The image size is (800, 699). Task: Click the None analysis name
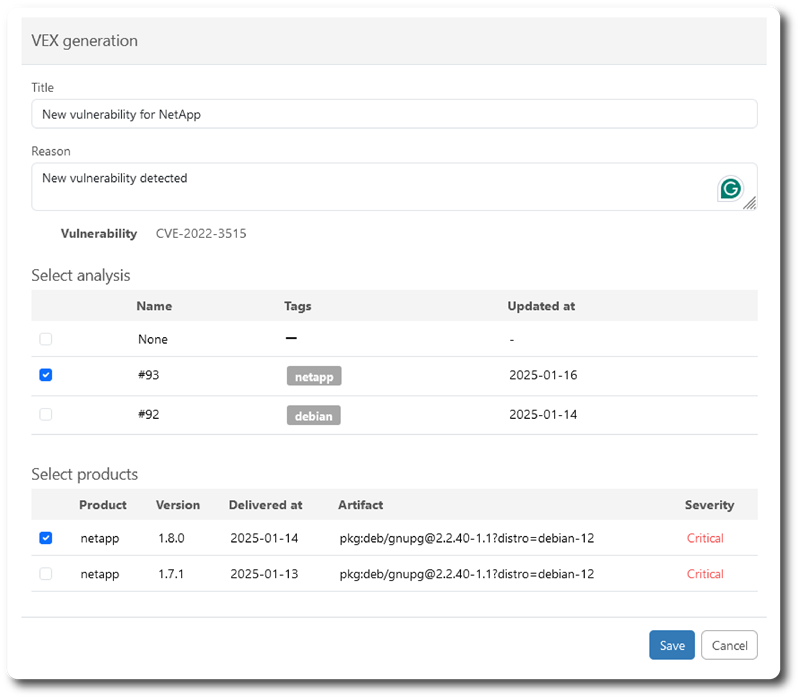point(153,339)
